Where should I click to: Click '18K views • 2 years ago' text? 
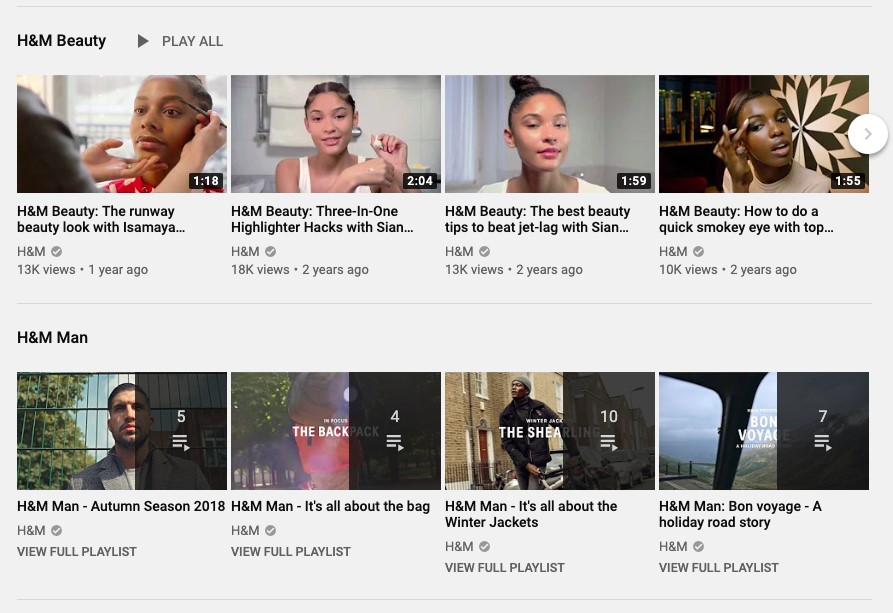pos(300,270)
